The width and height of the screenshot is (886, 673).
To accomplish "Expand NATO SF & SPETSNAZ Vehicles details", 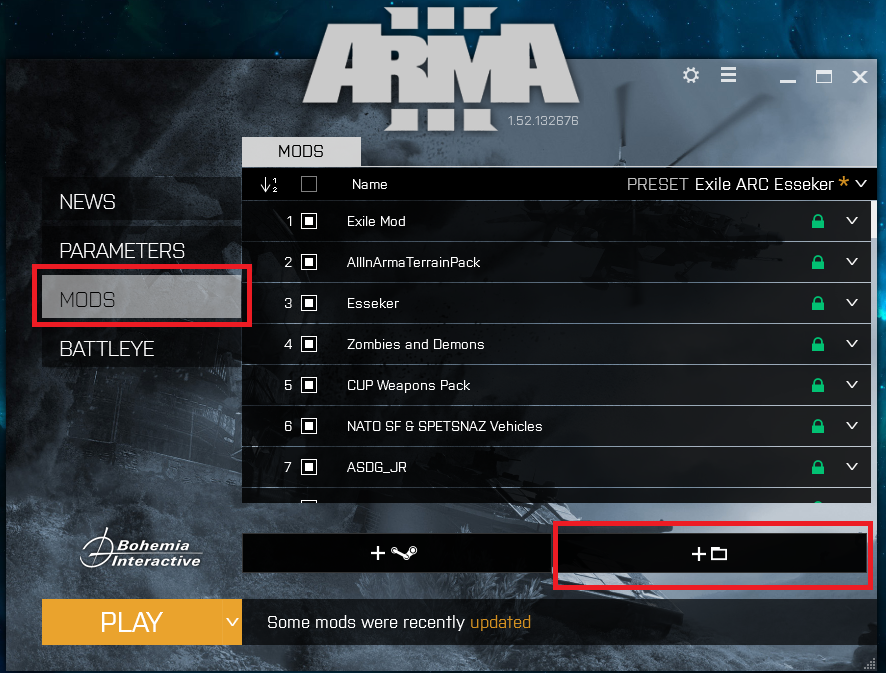I will click(852, 425).
